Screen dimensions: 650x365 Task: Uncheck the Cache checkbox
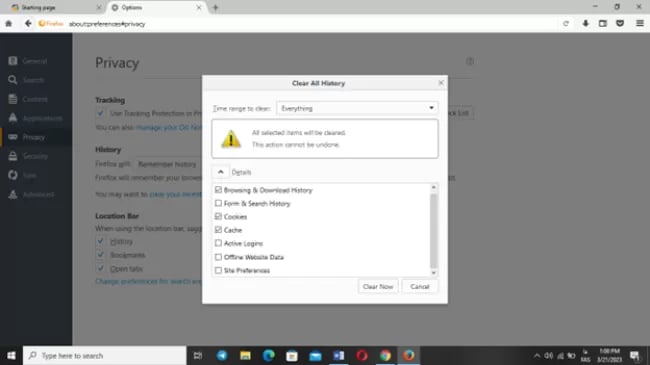[218, 230]
